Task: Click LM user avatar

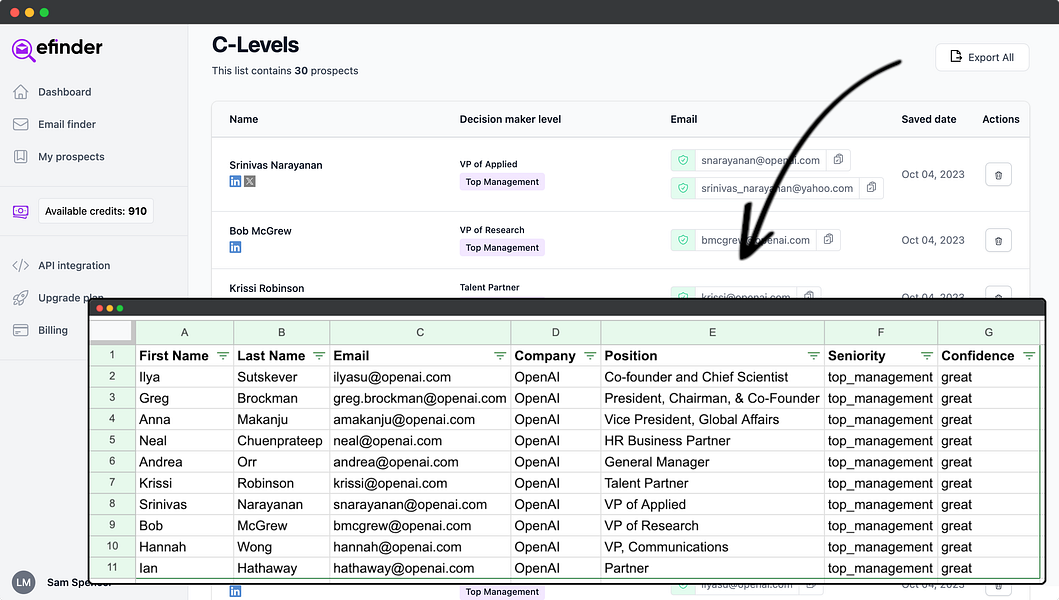Action: (24, 582)
